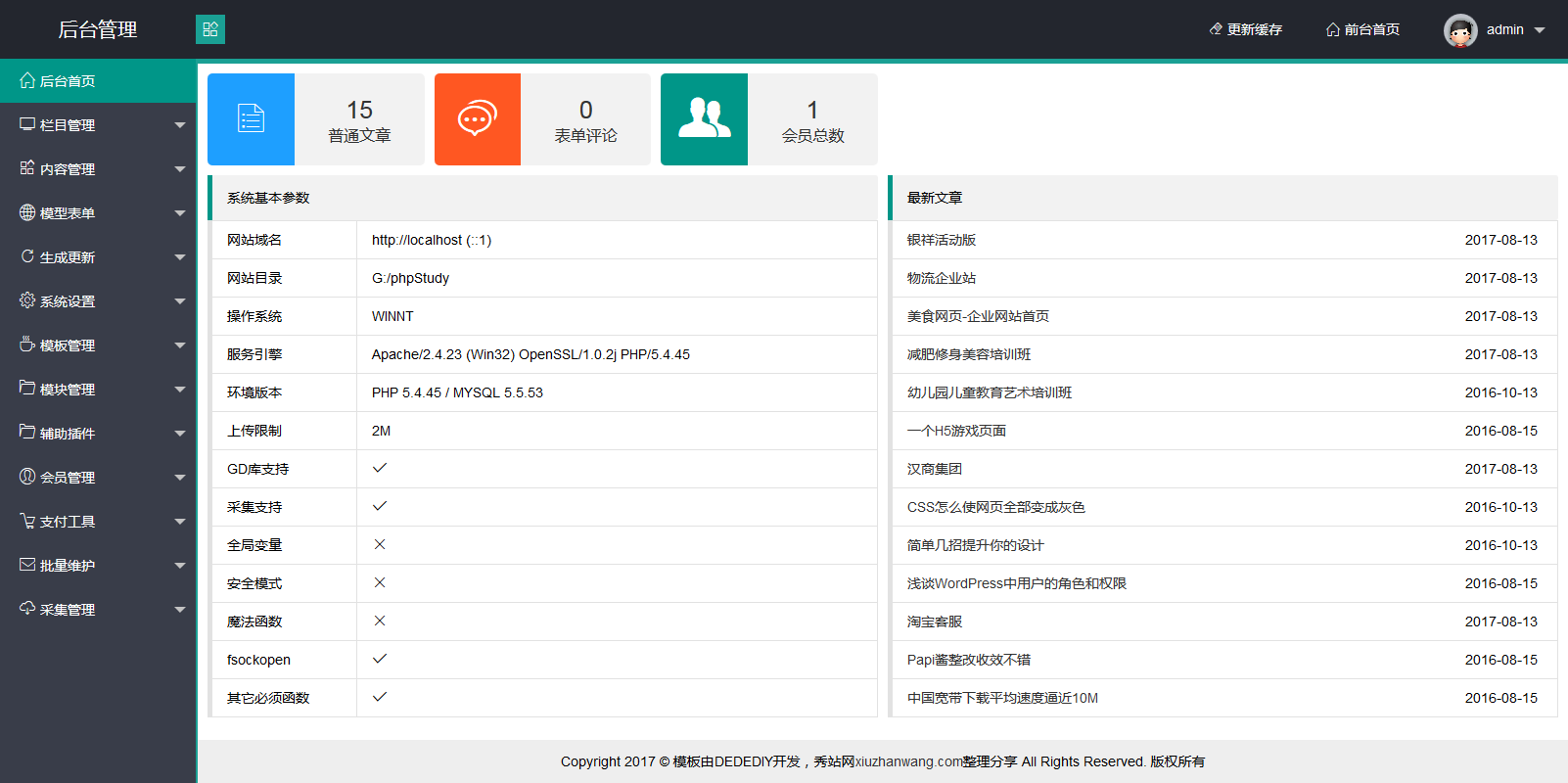The image size is (1568, 783).
Task: Expand the 内容管理 sidebar arrow
Action: point(179,169)
